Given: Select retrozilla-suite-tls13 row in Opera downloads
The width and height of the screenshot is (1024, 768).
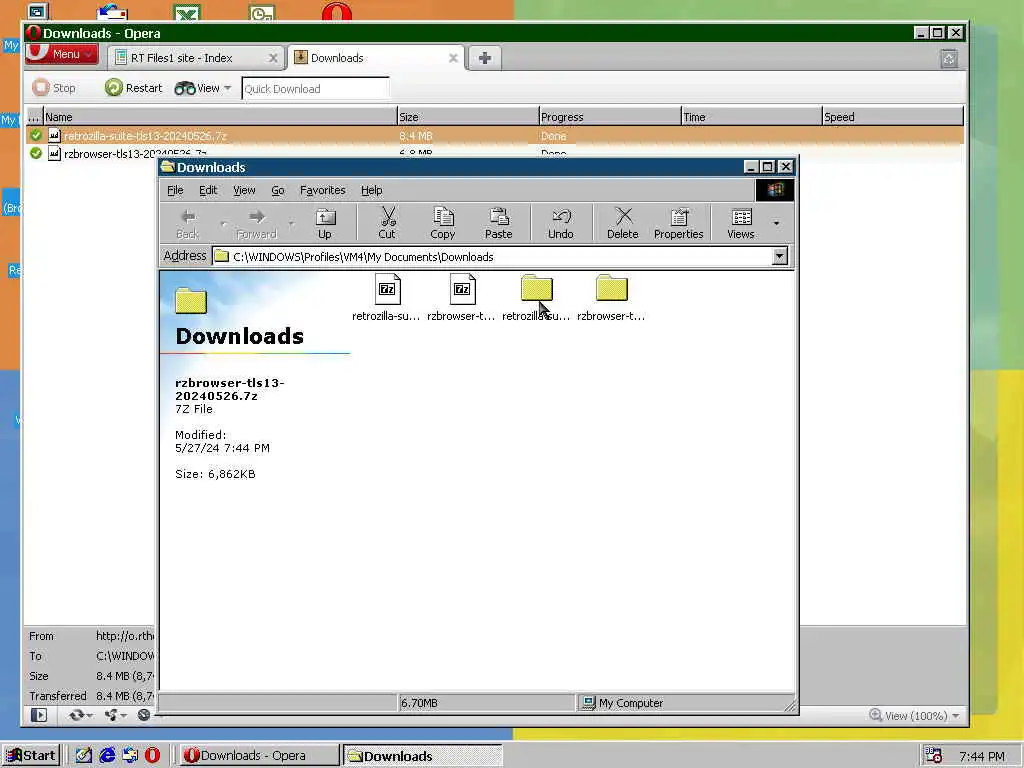Looking at the screenshot, I should point(495,136).
